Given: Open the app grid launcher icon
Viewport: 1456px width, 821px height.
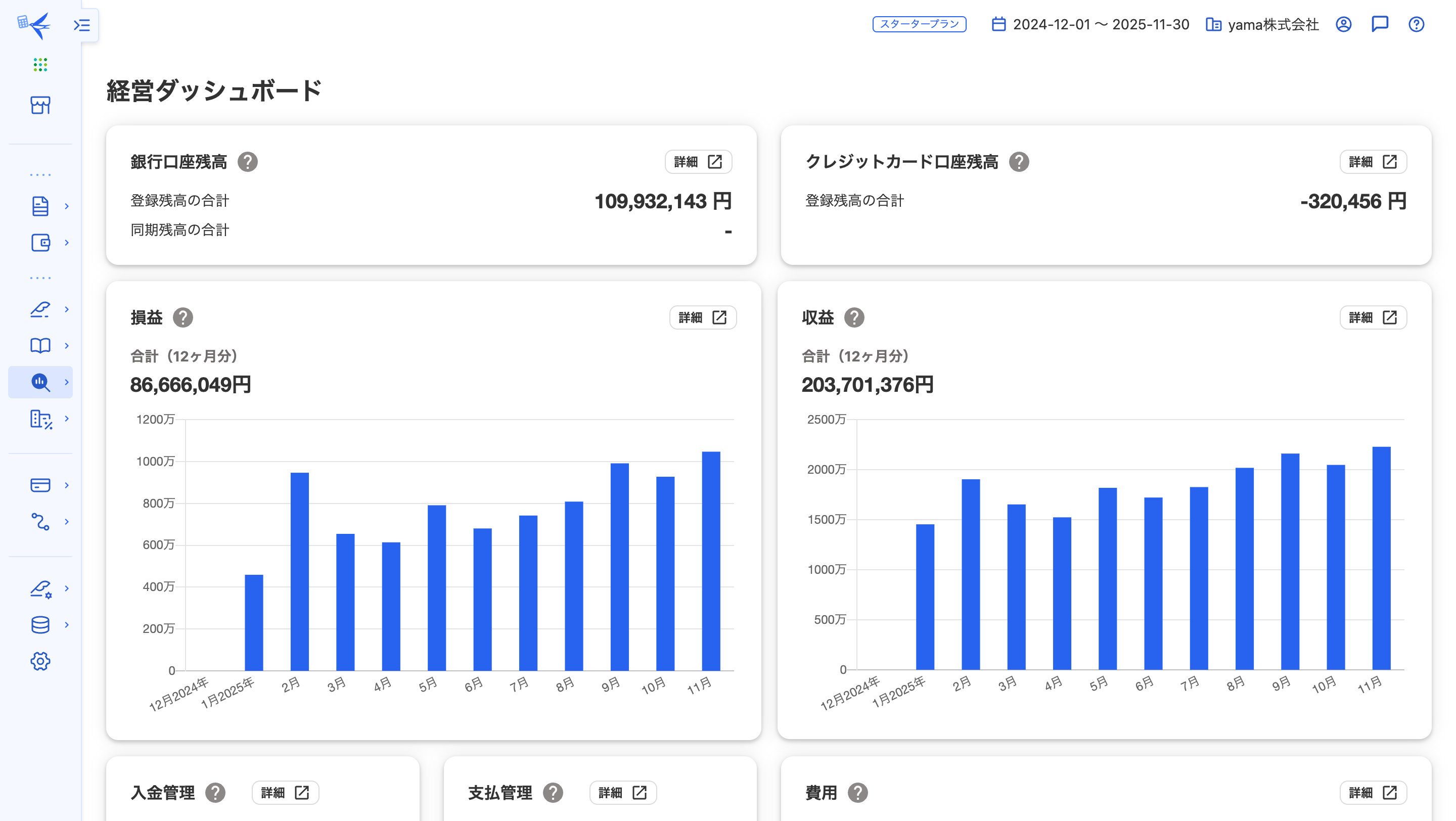Looking at the screenshot, I should pos(40,65).
